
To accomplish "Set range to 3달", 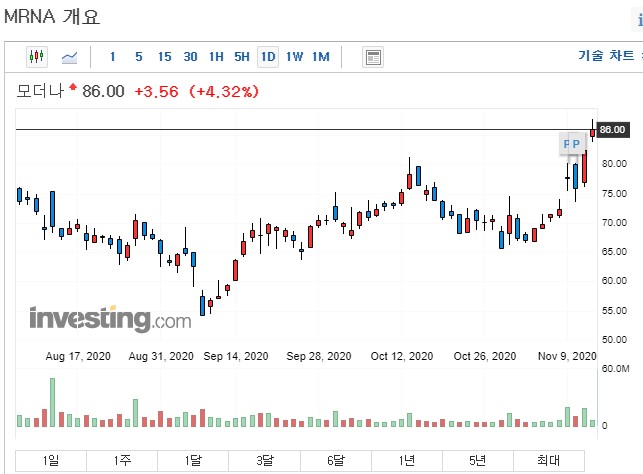I will coord(264,460).
